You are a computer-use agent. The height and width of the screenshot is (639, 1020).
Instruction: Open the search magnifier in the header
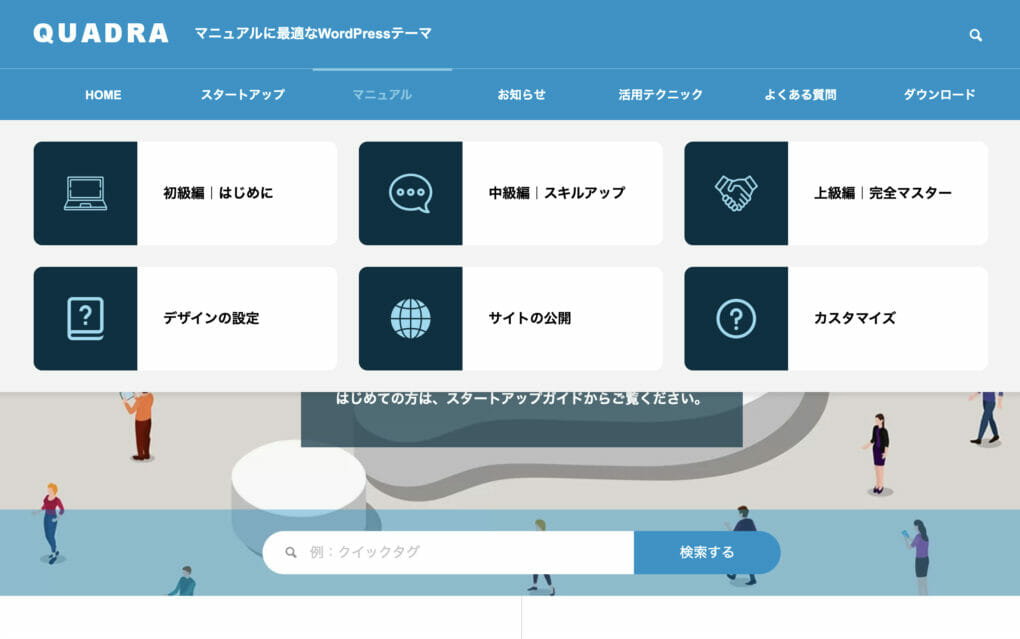tap(975, 34)
